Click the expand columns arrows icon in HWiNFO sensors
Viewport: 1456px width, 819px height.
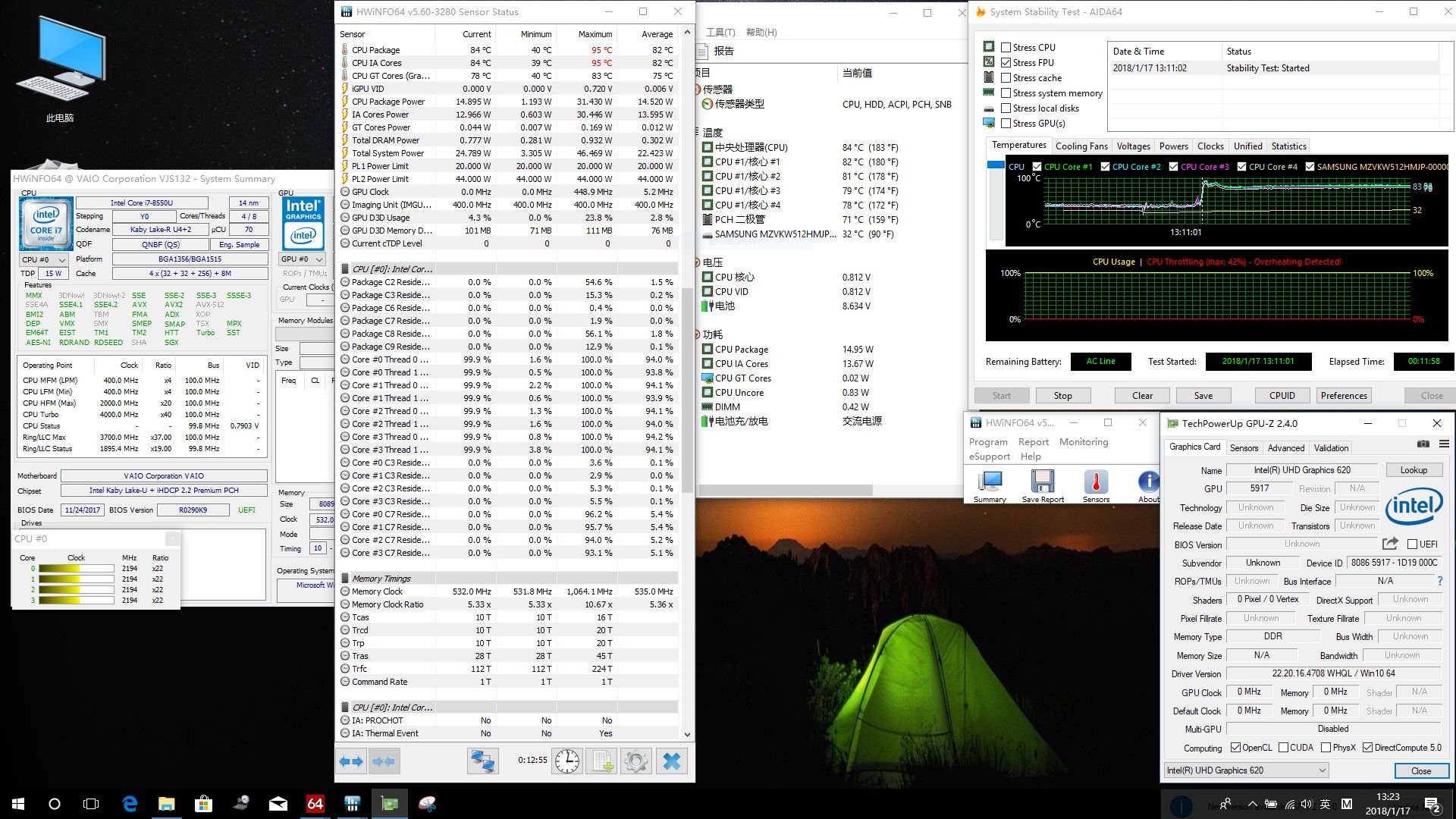351,761
